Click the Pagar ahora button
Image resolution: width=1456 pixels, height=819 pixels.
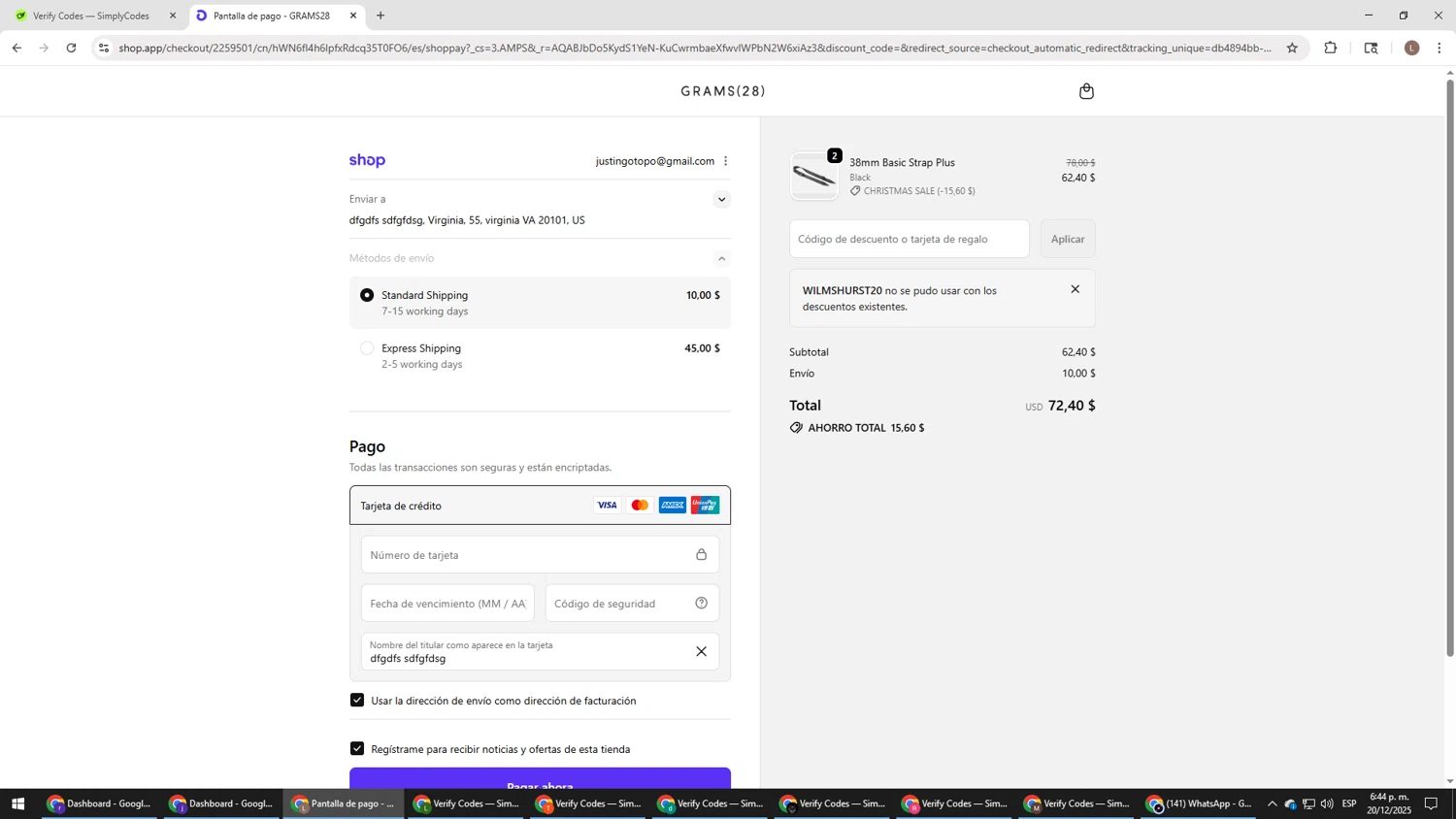pos(540,779)
